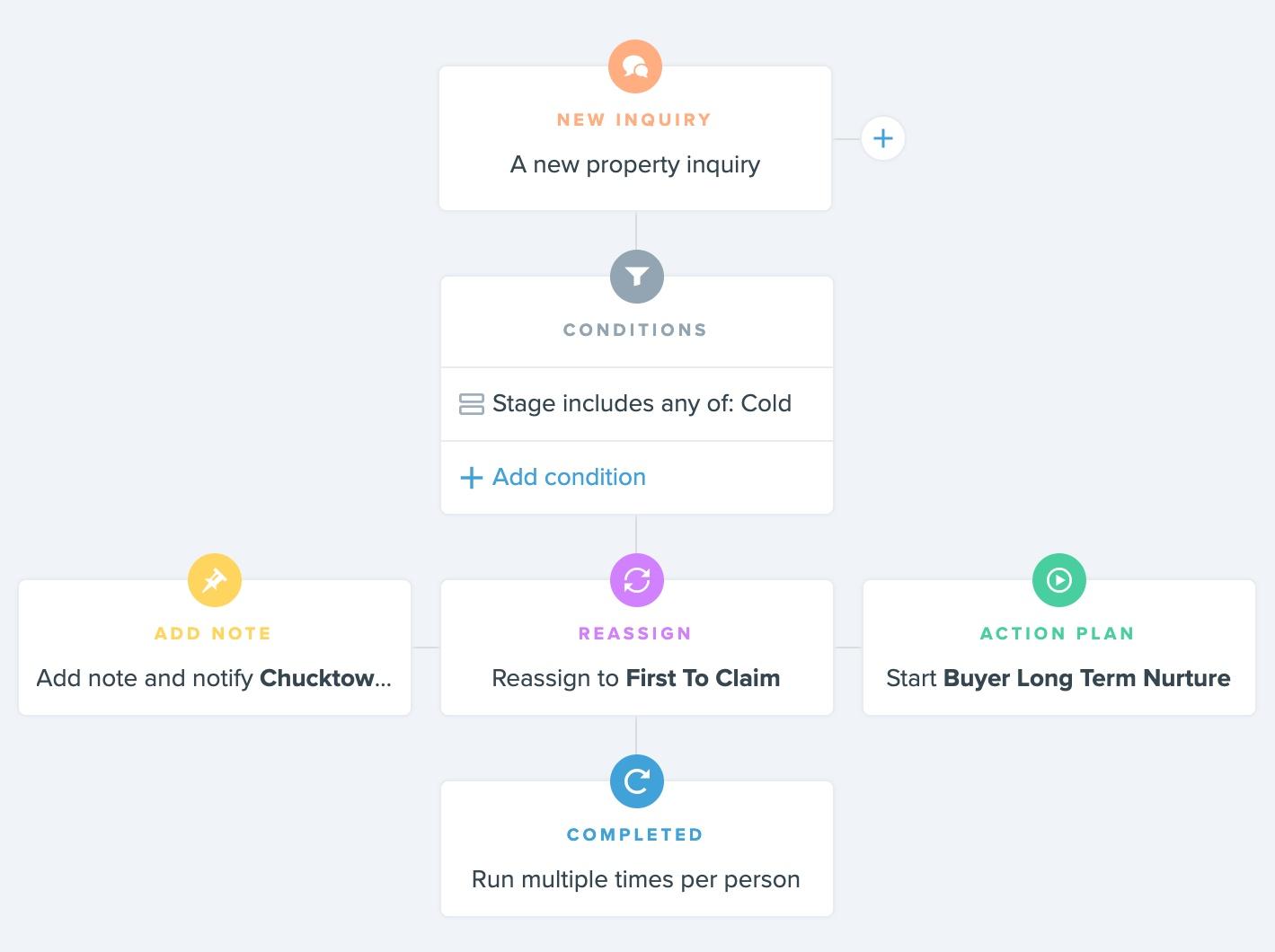1275x952 pixels.
Task: Select the New Inquiry trigger card
Action: click(x=635, y=138)
